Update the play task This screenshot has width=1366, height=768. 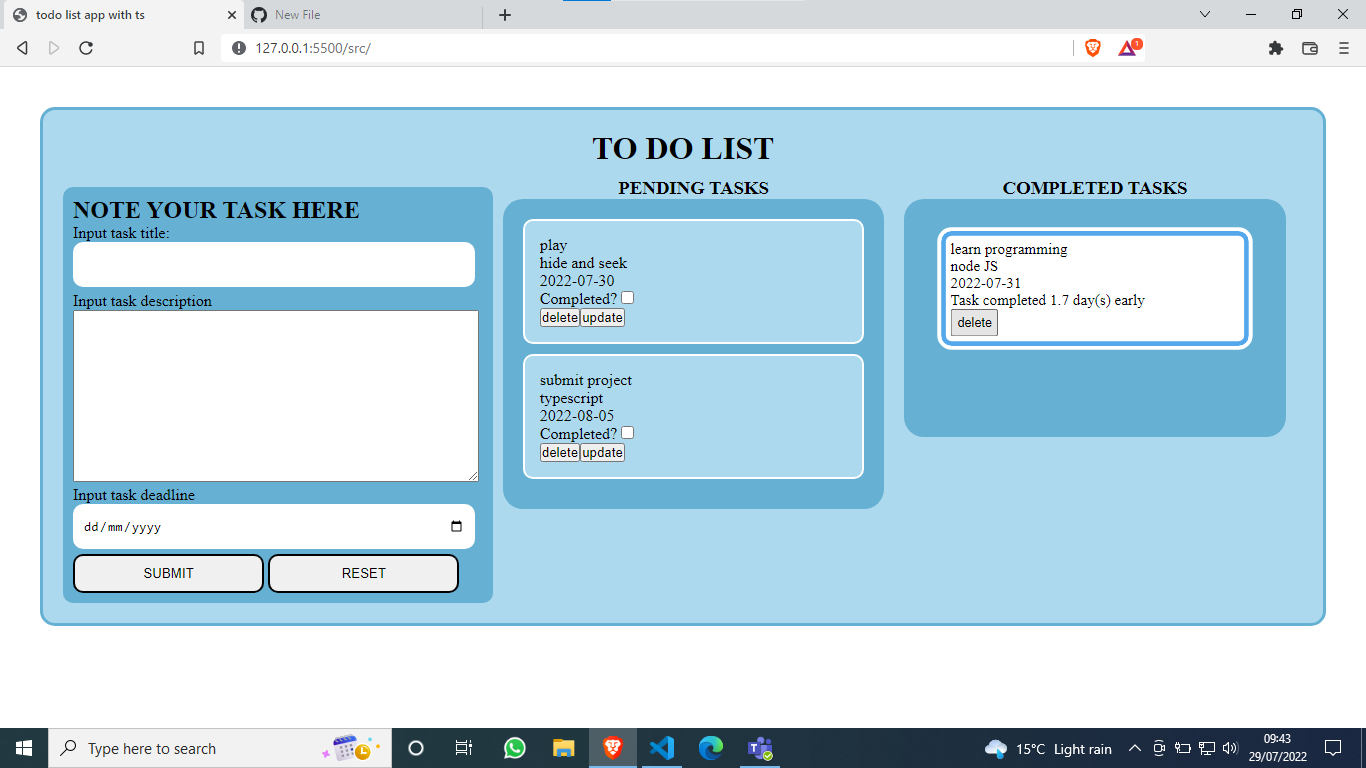coord(602,317)
